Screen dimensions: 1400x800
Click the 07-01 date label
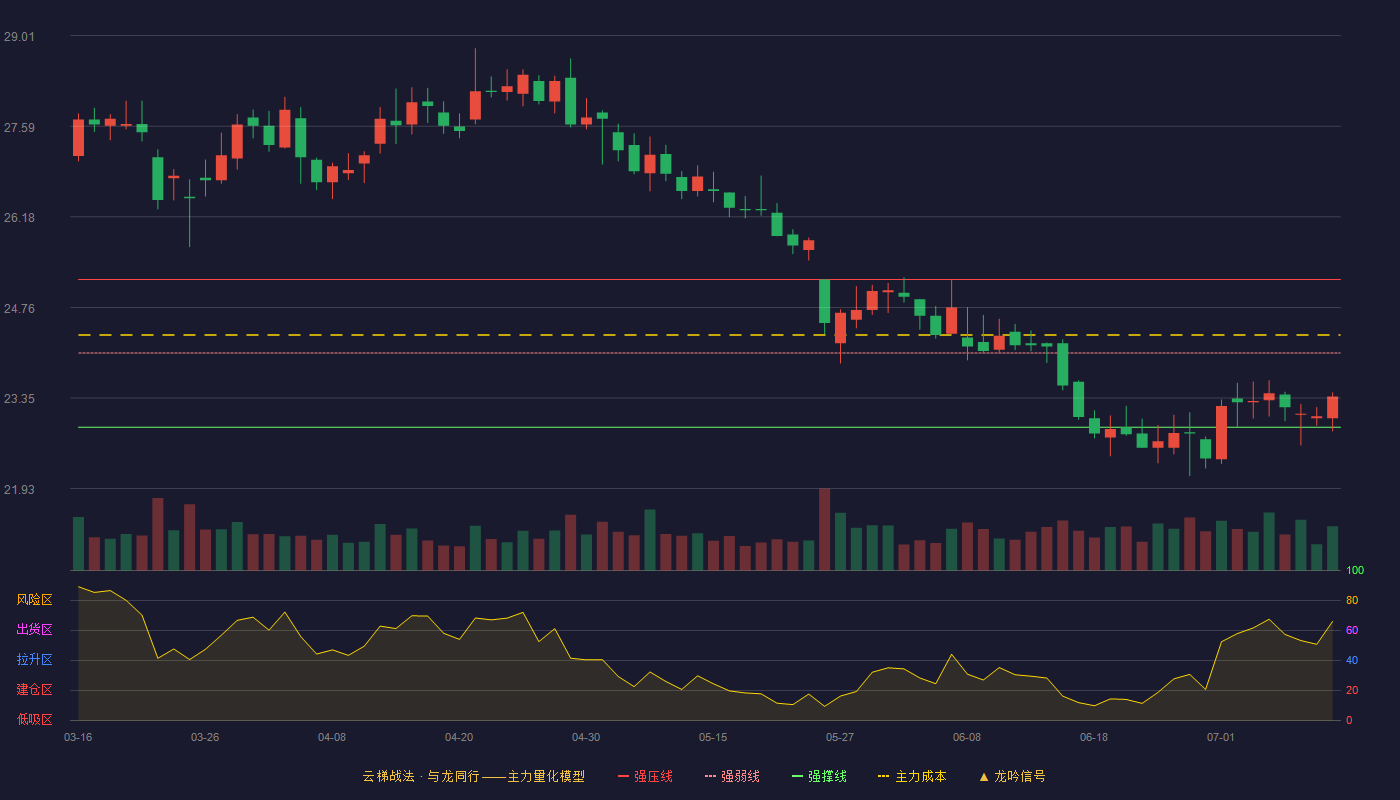pos(1221,737)
